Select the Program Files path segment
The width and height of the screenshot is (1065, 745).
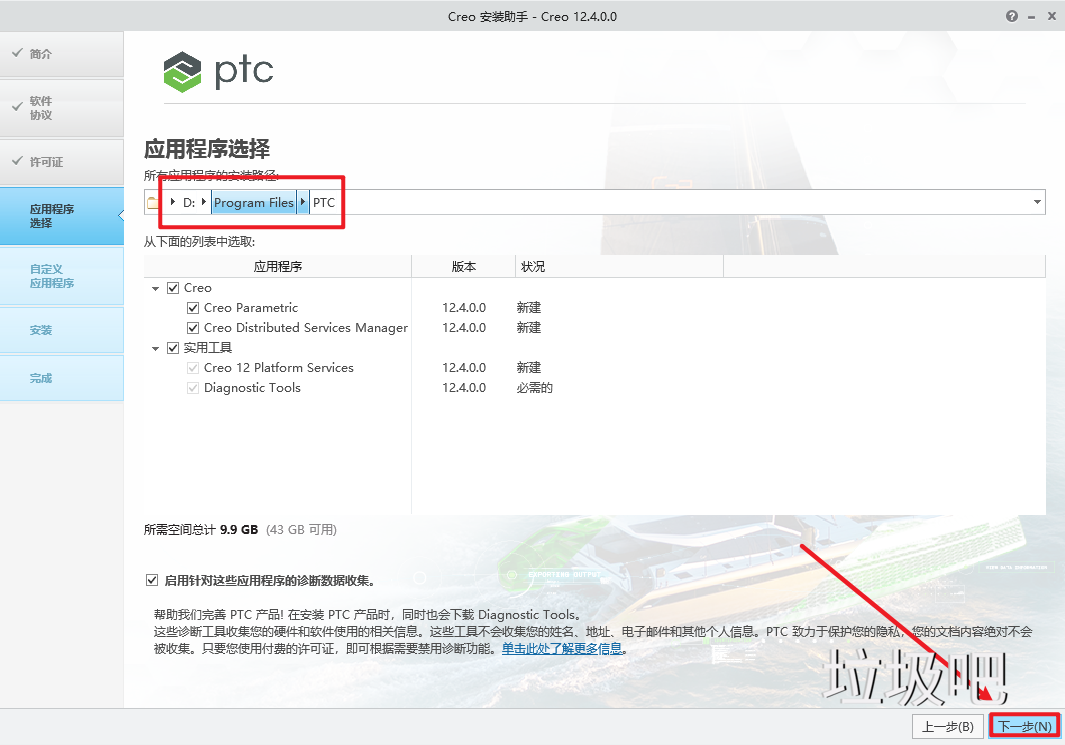pos(254,203)
